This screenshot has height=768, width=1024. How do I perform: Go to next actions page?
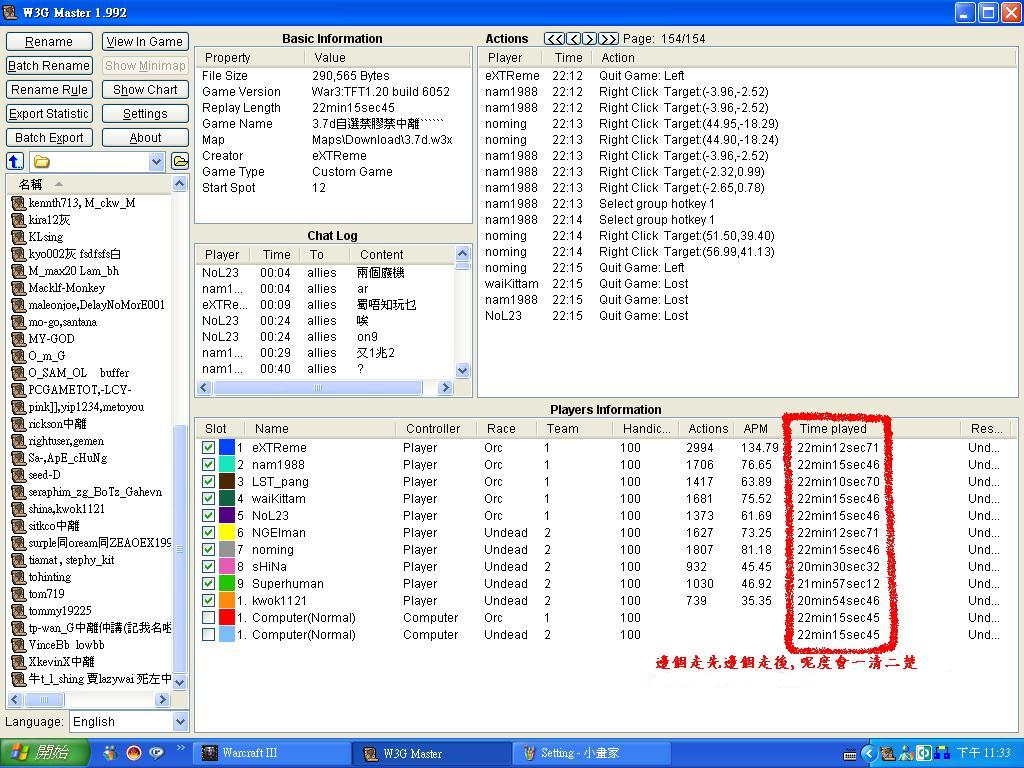click(x=590, y=38)
